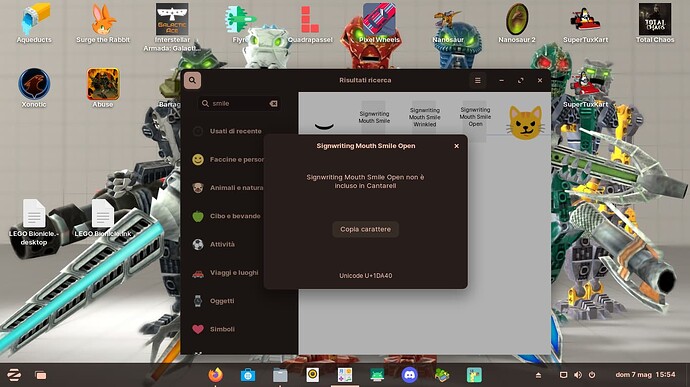
Task: Open the Software store from taskbar
Action: coord(248,375)
